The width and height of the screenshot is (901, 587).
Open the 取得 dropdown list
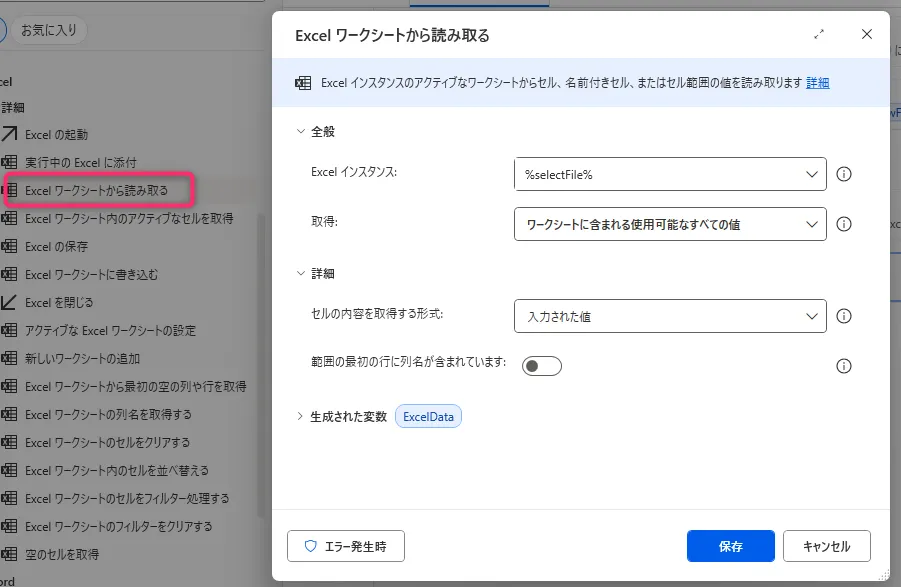click(x=670, y=224)
